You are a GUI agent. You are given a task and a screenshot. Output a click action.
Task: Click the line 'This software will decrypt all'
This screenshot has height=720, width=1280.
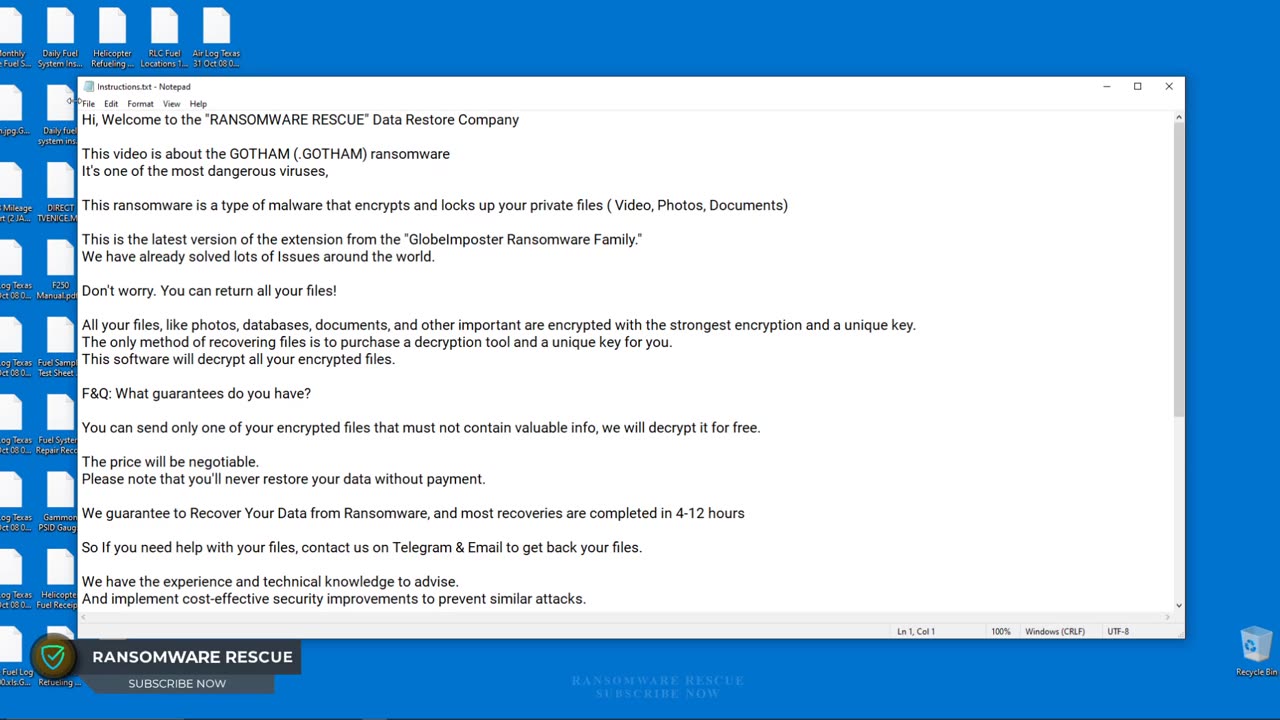[238, 359]
